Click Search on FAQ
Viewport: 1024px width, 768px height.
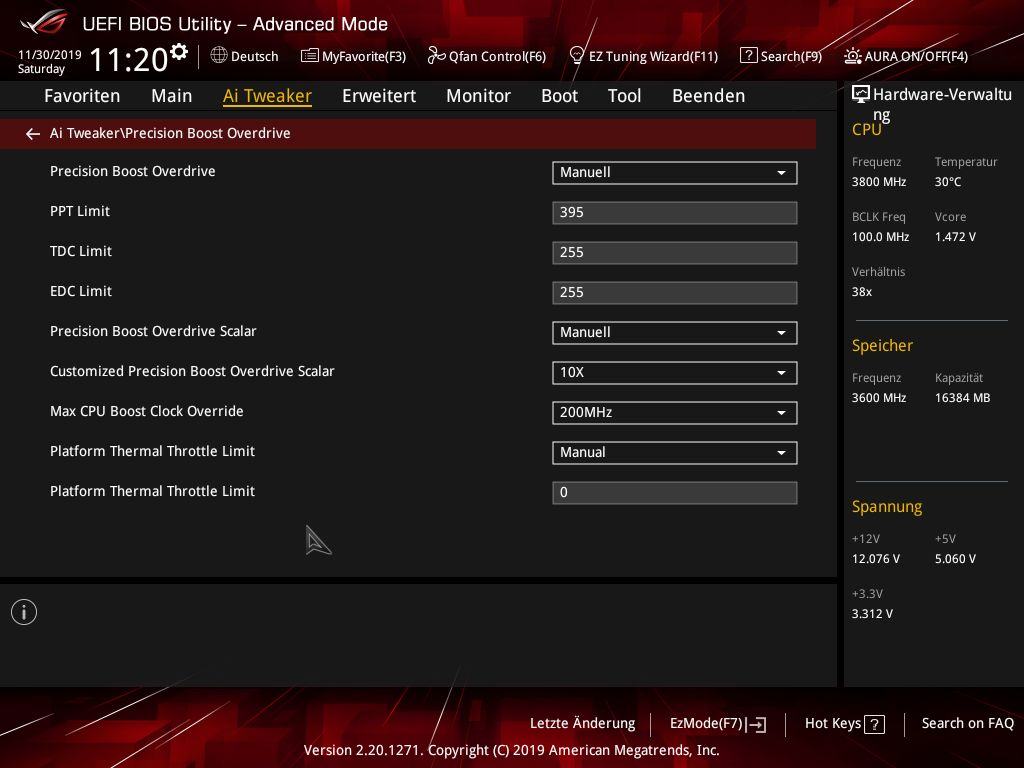(x=968, y=724)
